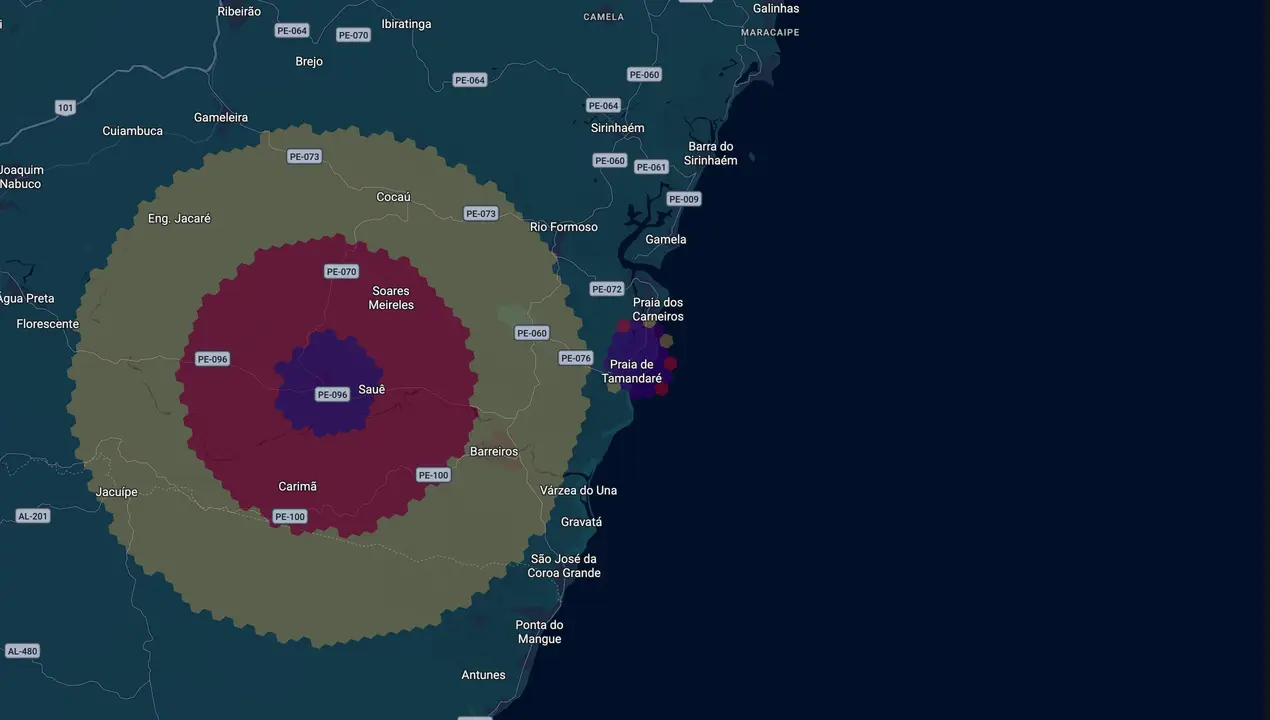This screenshot has width=1270, height=720.
Task: Click the PE-064 shield above Brejo
Action: (291, 31)
